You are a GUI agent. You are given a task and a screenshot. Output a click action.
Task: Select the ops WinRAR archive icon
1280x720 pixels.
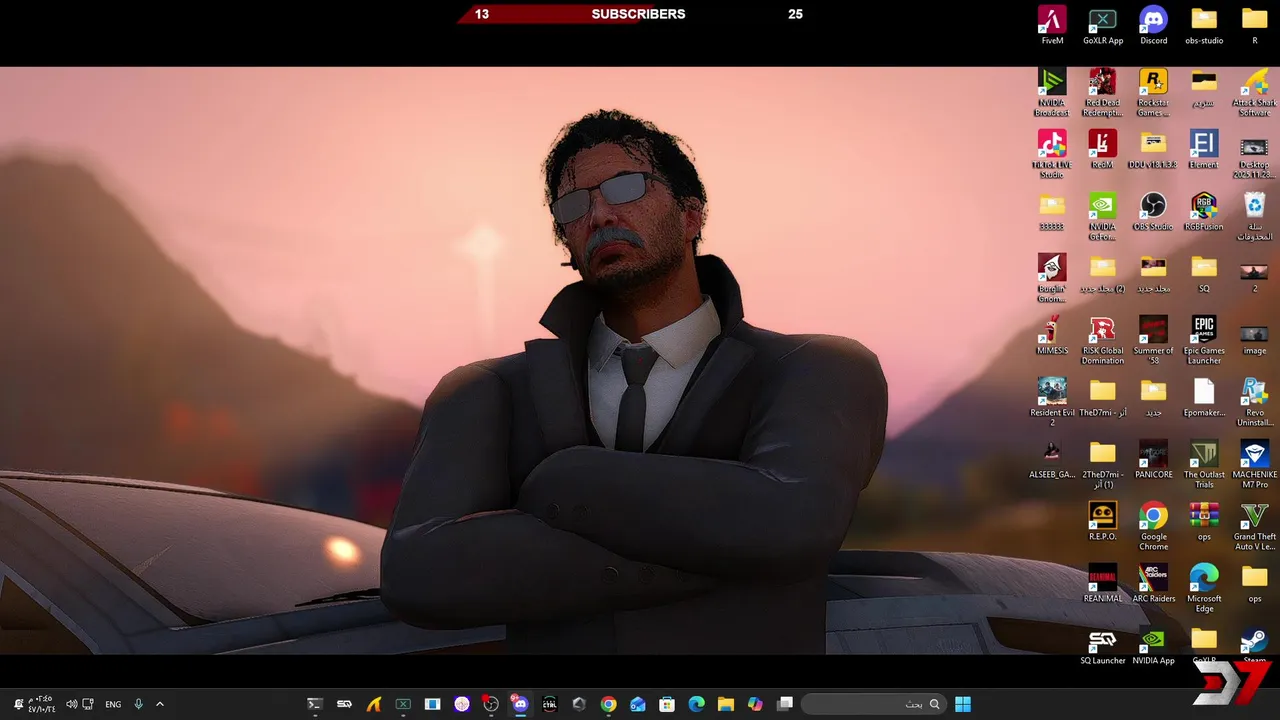click(x=1204, y=521)
